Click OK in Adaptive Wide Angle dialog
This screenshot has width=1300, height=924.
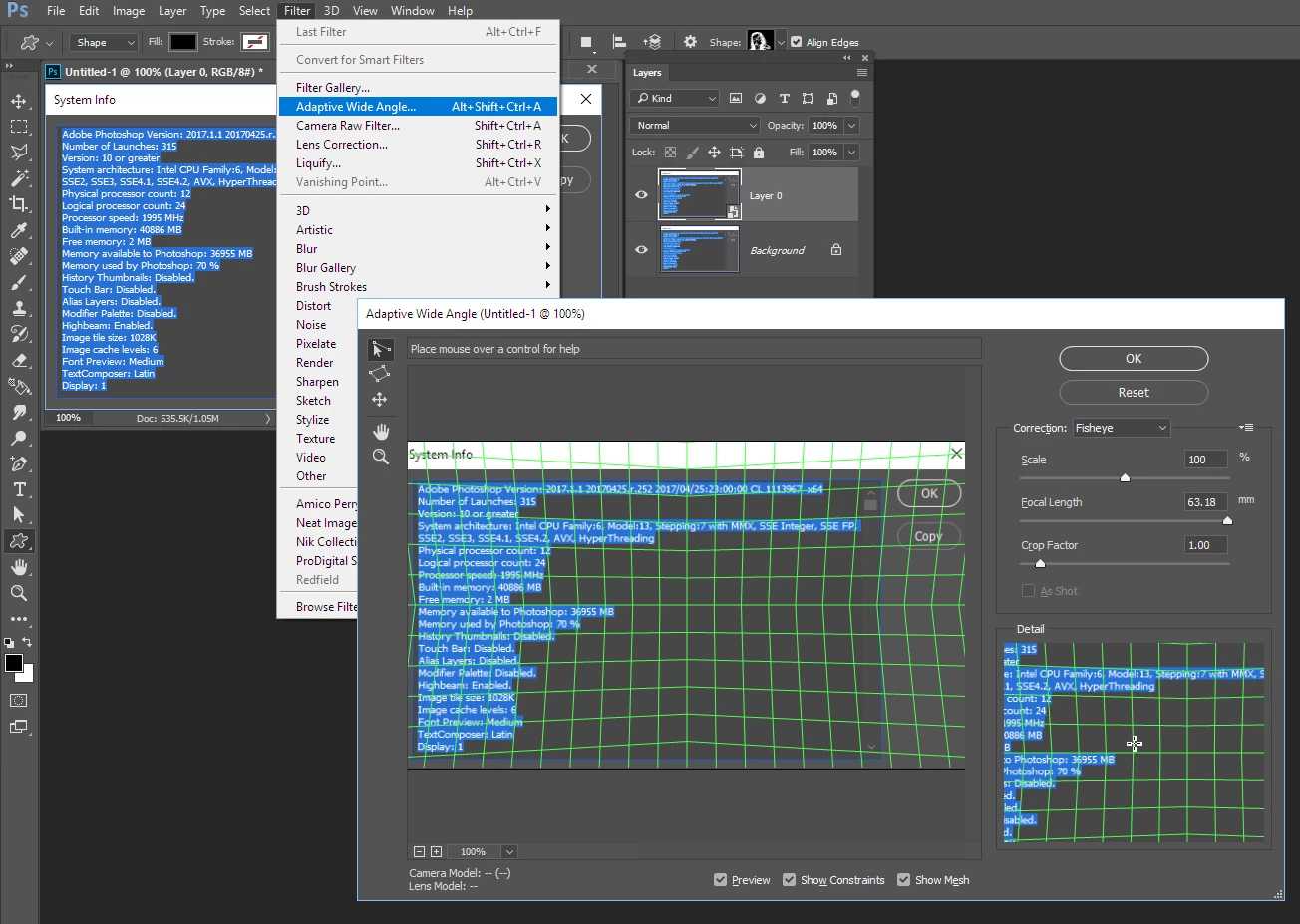pos(1134,359)
